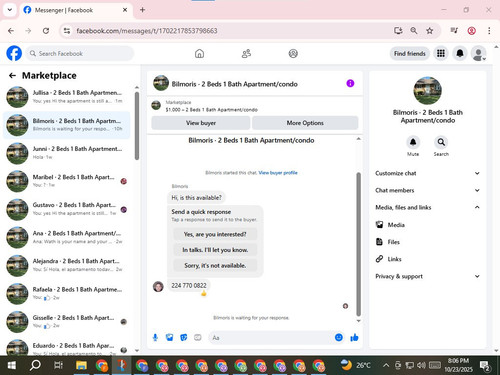Open a new browser tab

tap(142, 10)
